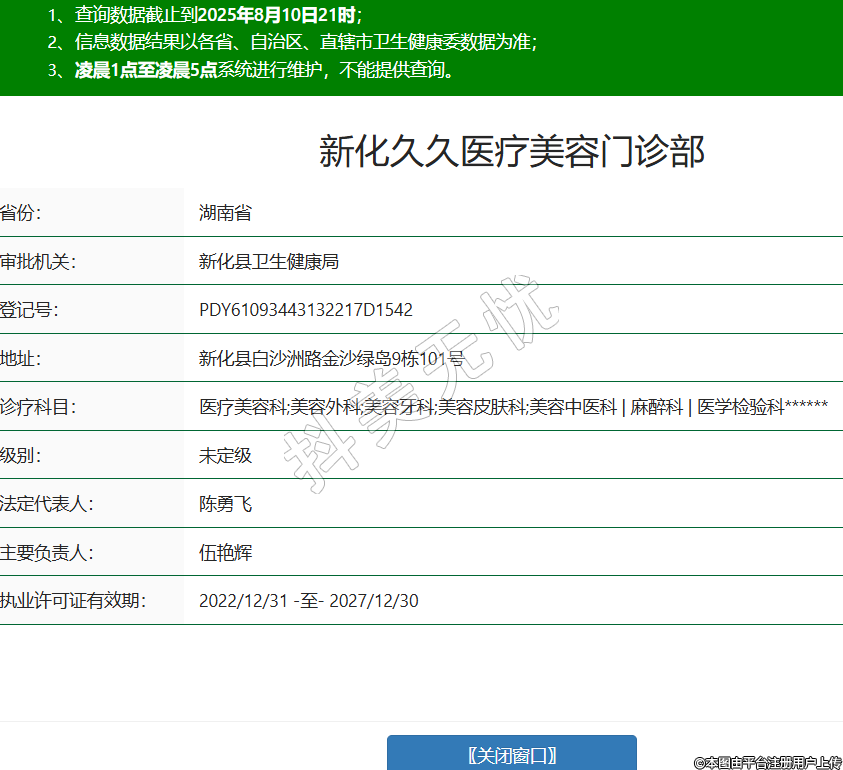Click the 本图由平台注册用户上传 watermark text
Screen dimensions: 843x770
pos(767,762)
